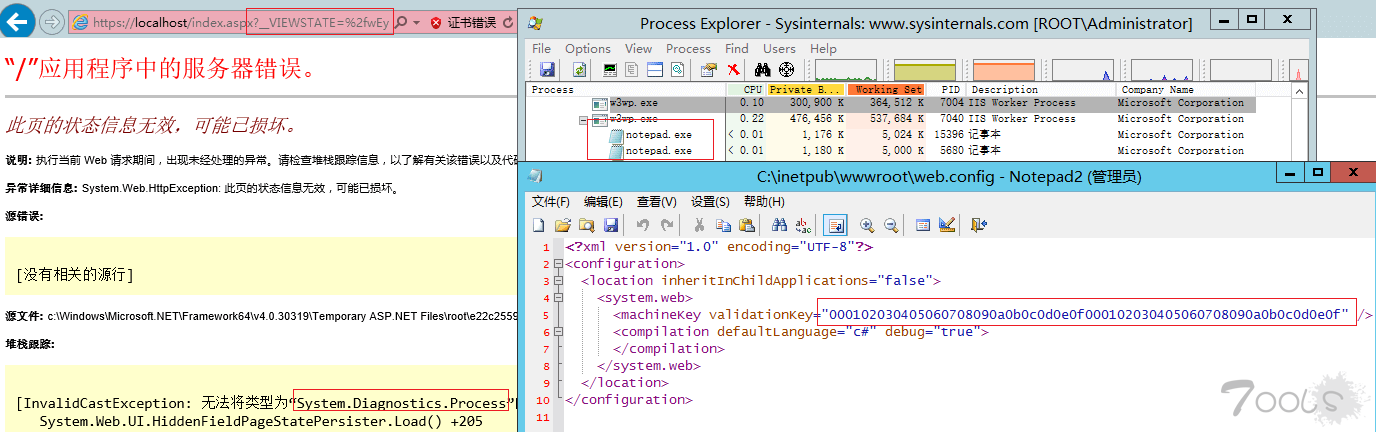The width and height of the screenshot is (1376, 432).
Task: Toggle the Word Wrap button in Notepad2
Action: point(835,225)
